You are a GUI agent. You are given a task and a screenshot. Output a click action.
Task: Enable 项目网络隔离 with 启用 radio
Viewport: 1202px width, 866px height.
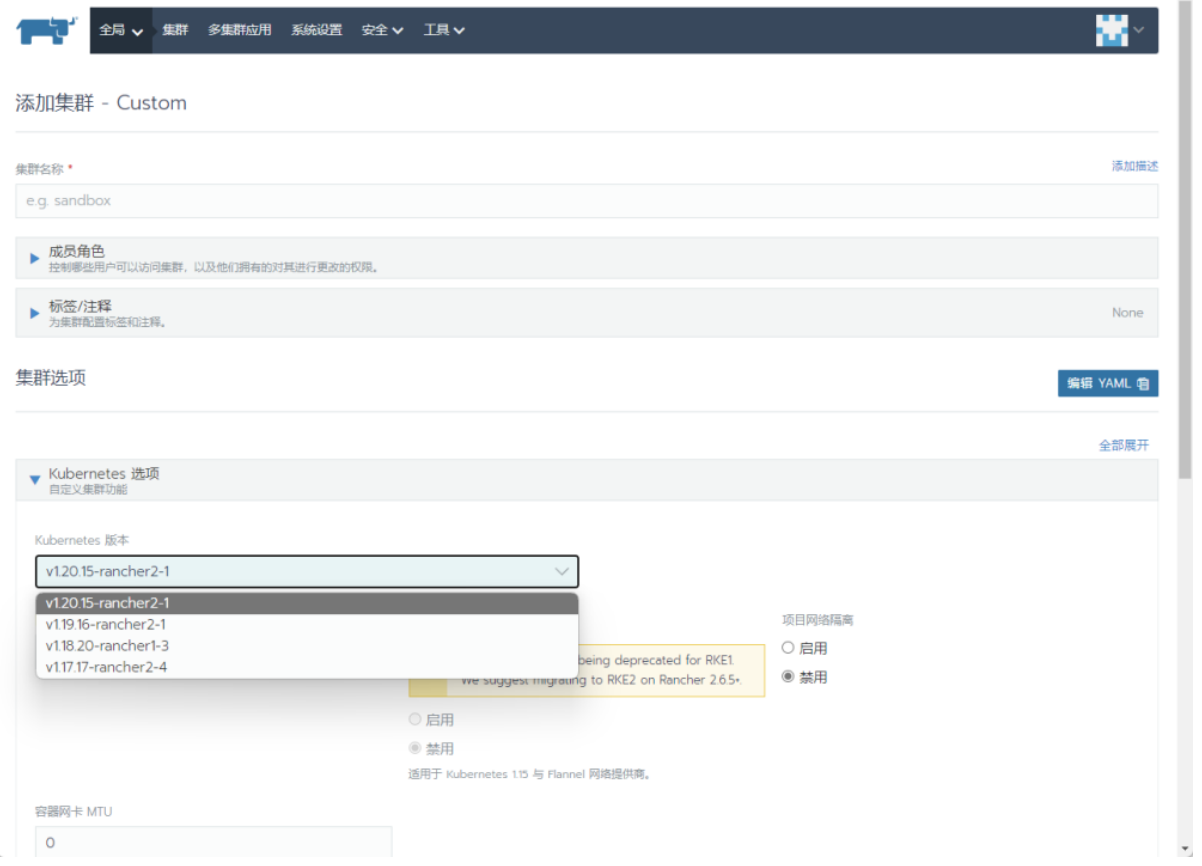788,648
